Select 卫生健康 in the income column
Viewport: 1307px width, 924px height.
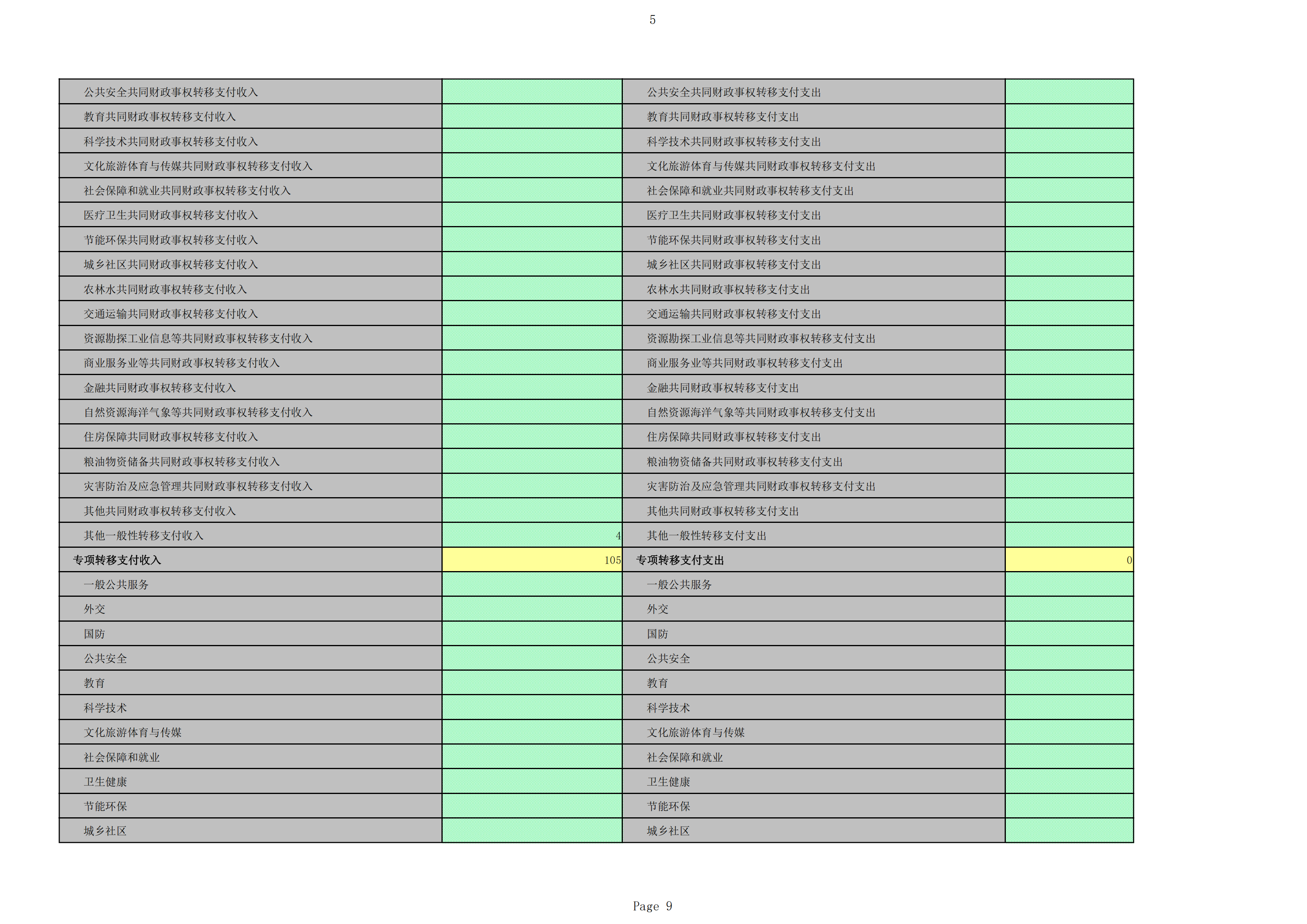[105, 783]
